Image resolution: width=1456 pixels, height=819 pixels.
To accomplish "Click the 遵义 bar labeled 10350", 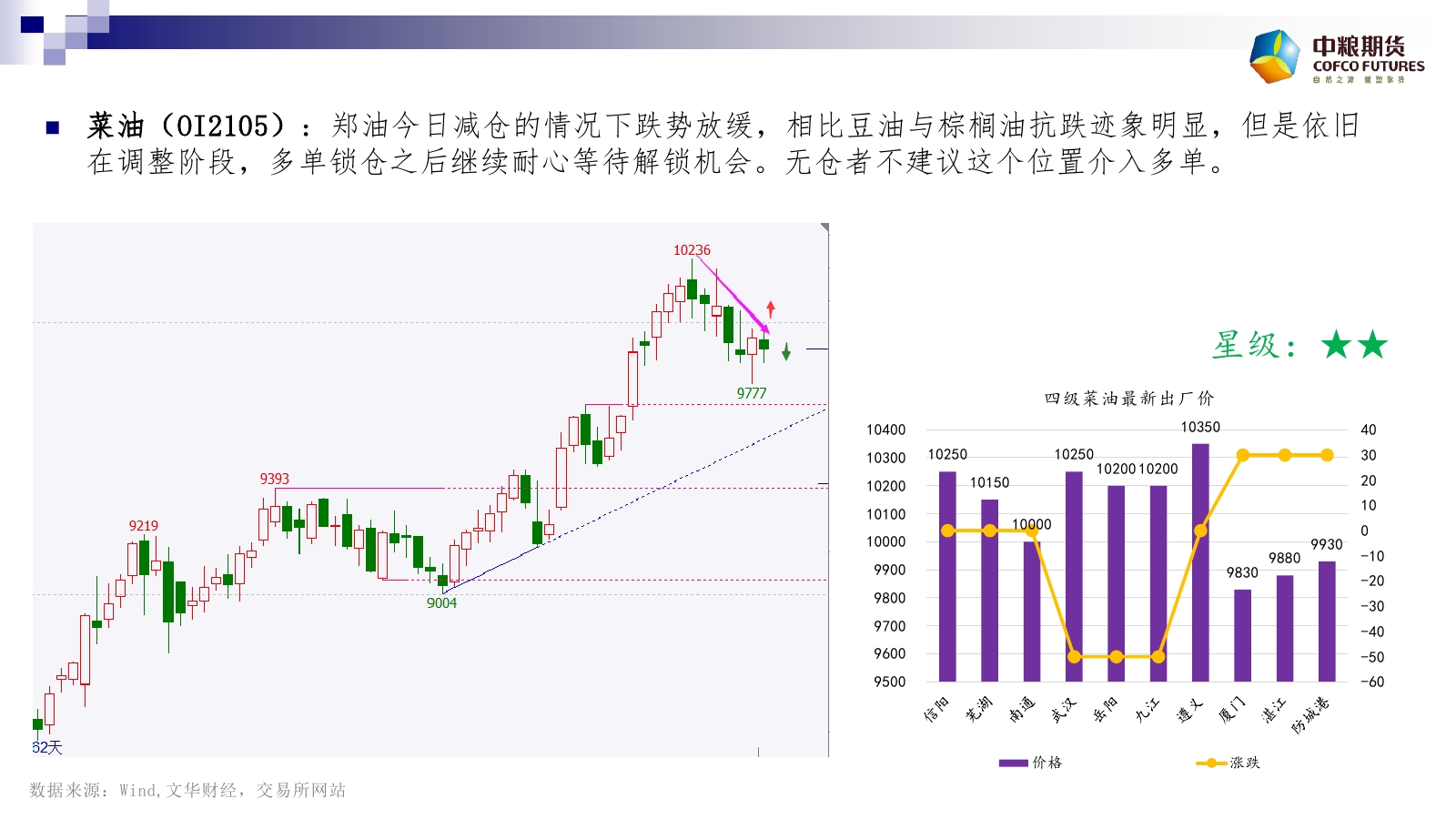I will point(1200,562).
